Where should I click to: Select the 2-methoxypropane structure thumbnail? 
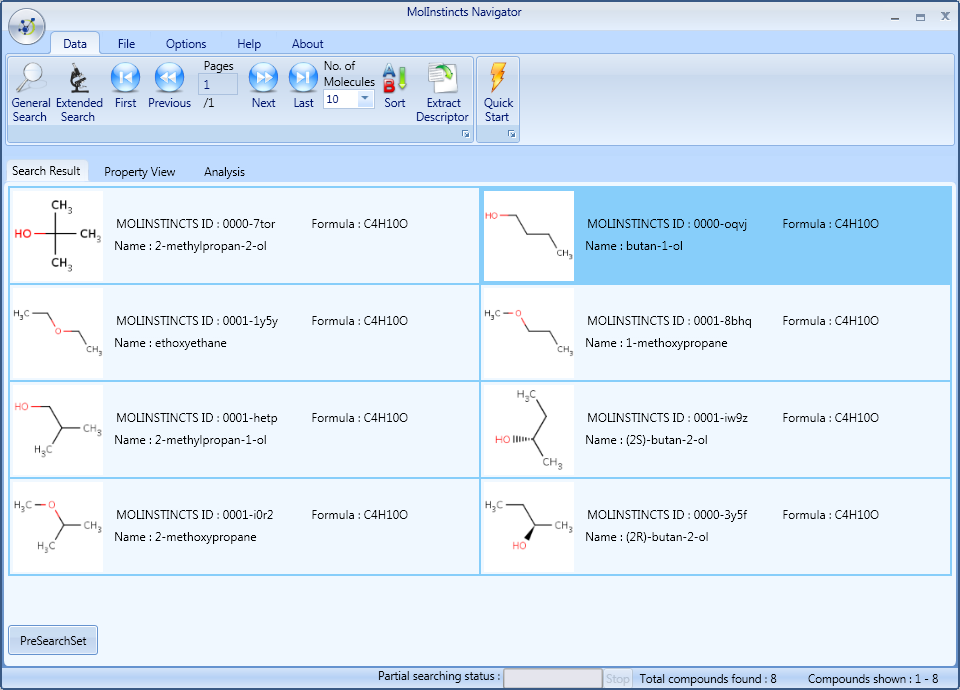(58, 527)
